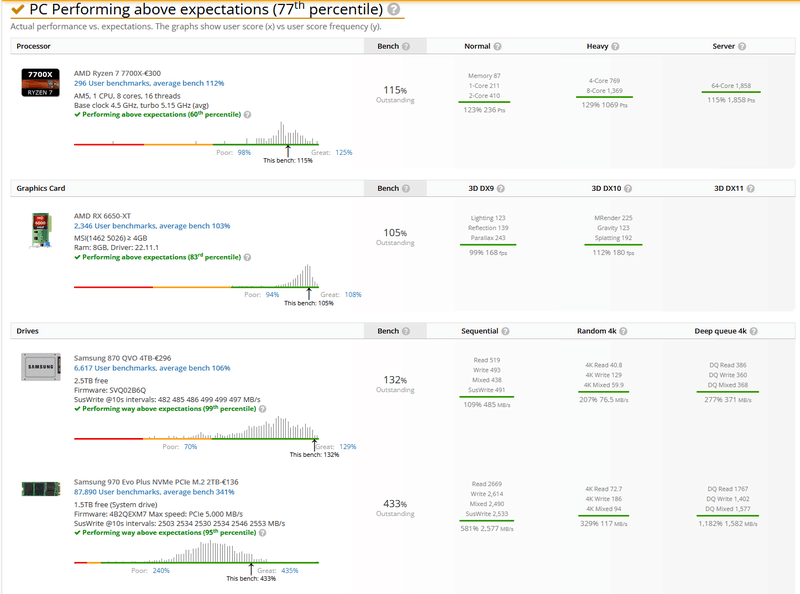This screenshot has width=800, height=594.
Task: Click the Ryzen 7 7700X processor thumbnail
Action: pos(40,83)
